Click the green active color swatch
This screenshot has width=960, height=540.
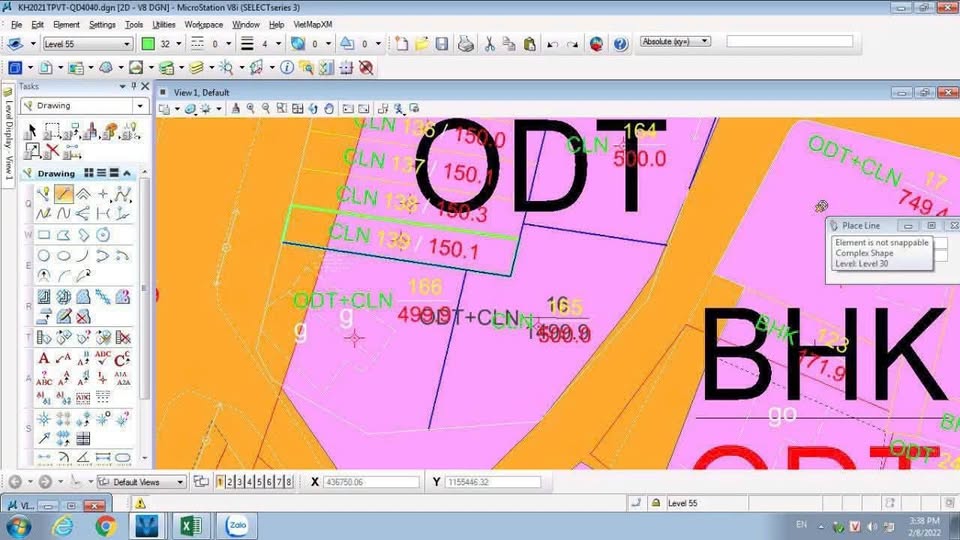coord(148,44)
